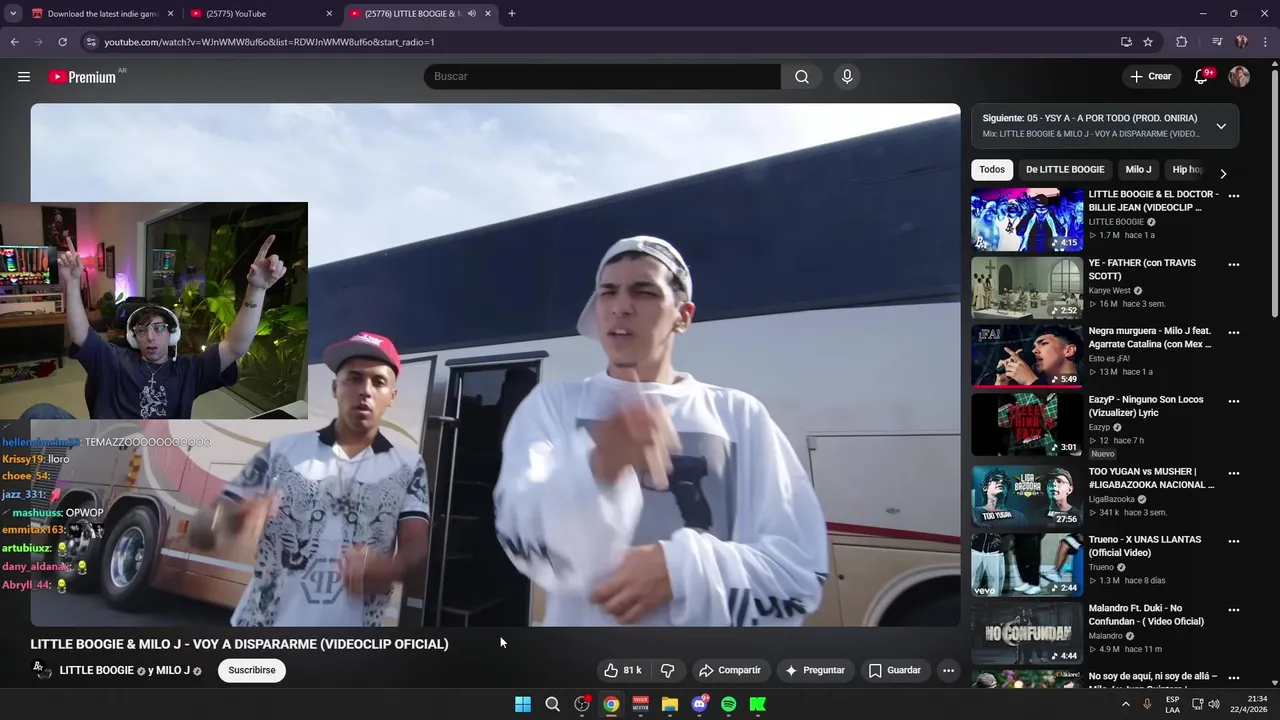
Task: Open a new browser tab
Action: point(512,14)
